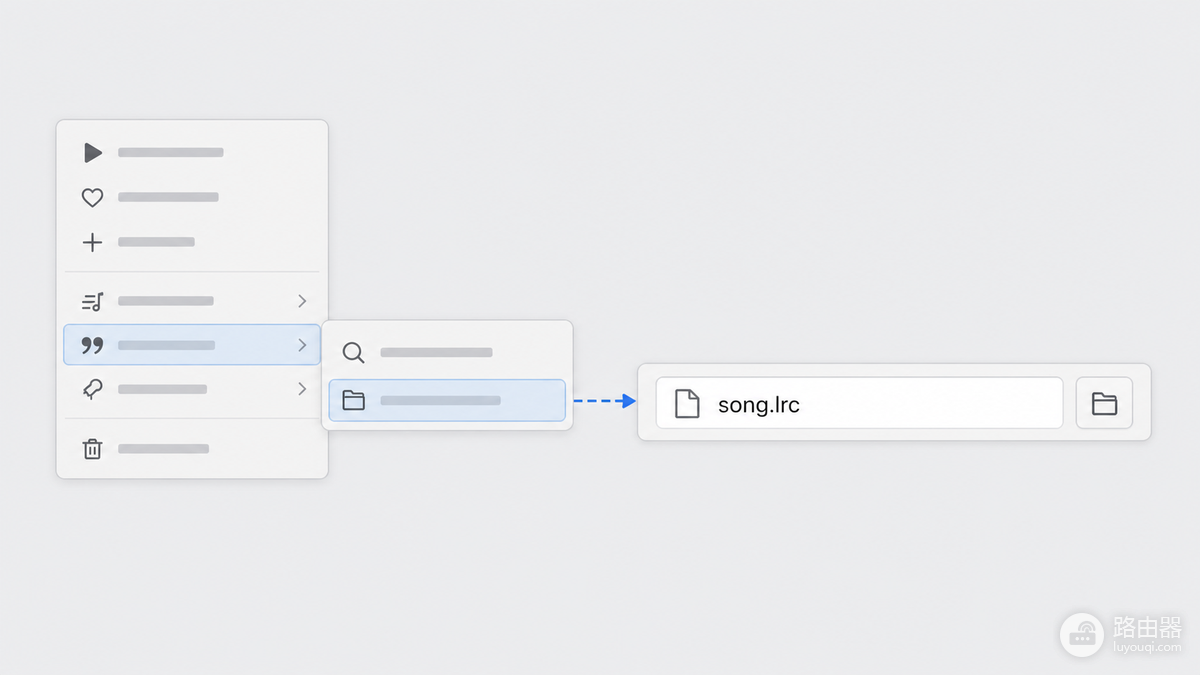Click the magnifier search icon in submenu
Image resolution: width=1200 pixels, height=675 pixels.
[x=353, y=353]
